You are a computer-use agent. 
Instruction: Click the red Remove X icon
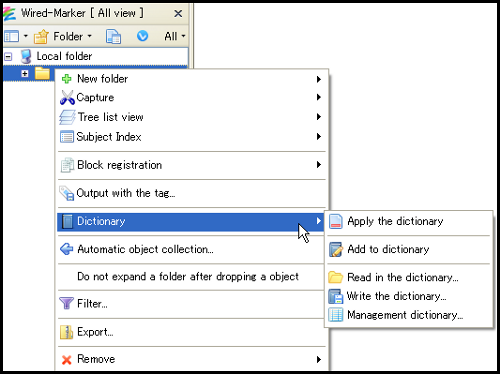coord(67,360)
